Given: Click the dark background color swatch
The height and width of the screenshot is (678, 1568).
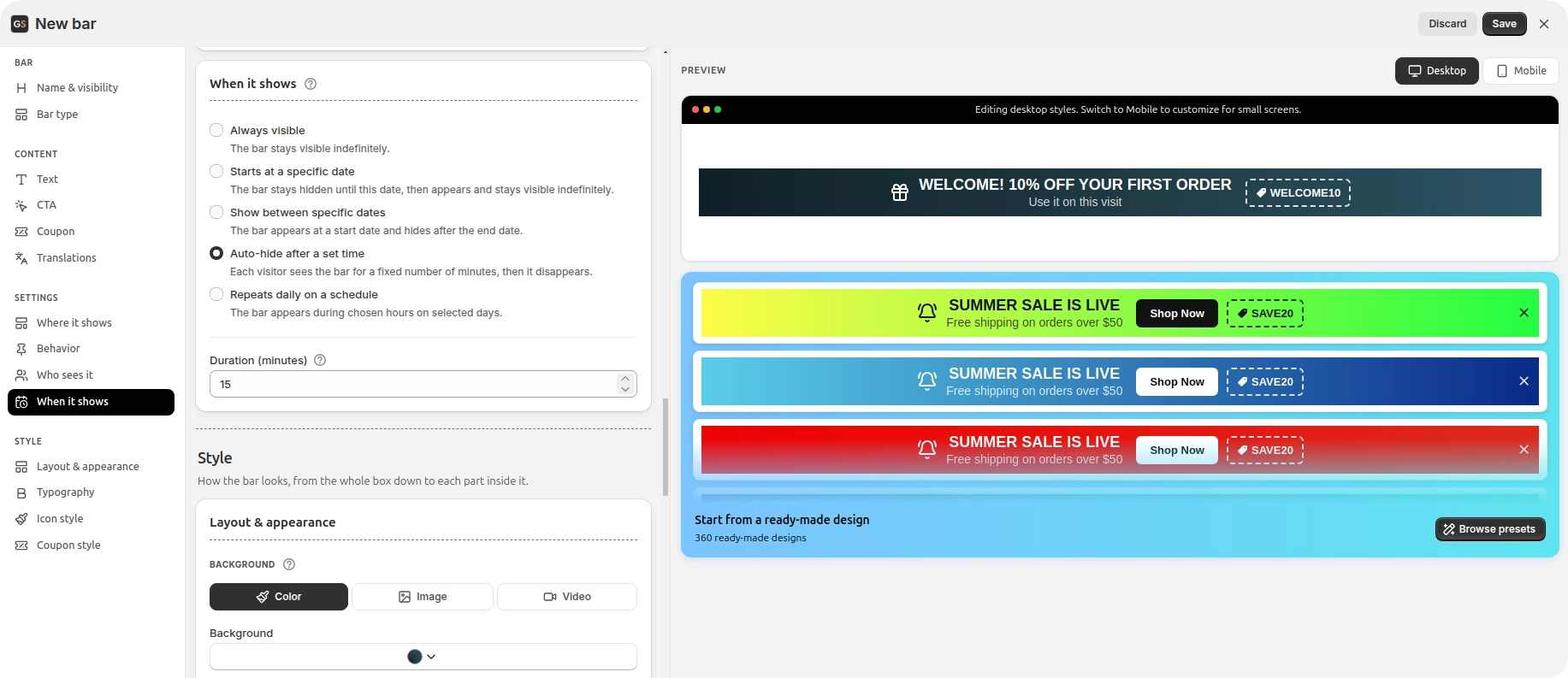Looking at the screenshot, I should 415,657.
